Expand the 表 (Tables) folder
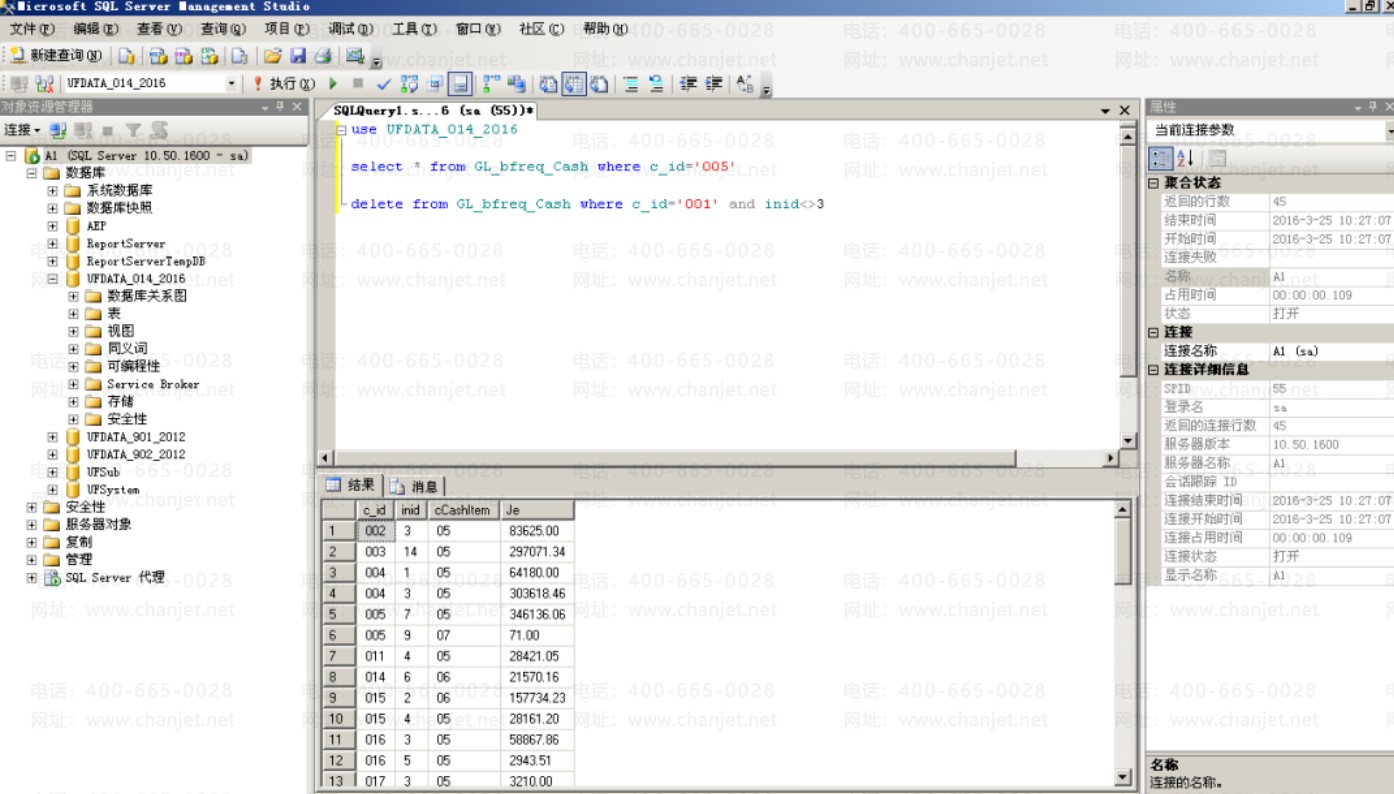Screen dimensions: 1394x794 point(74,314)
